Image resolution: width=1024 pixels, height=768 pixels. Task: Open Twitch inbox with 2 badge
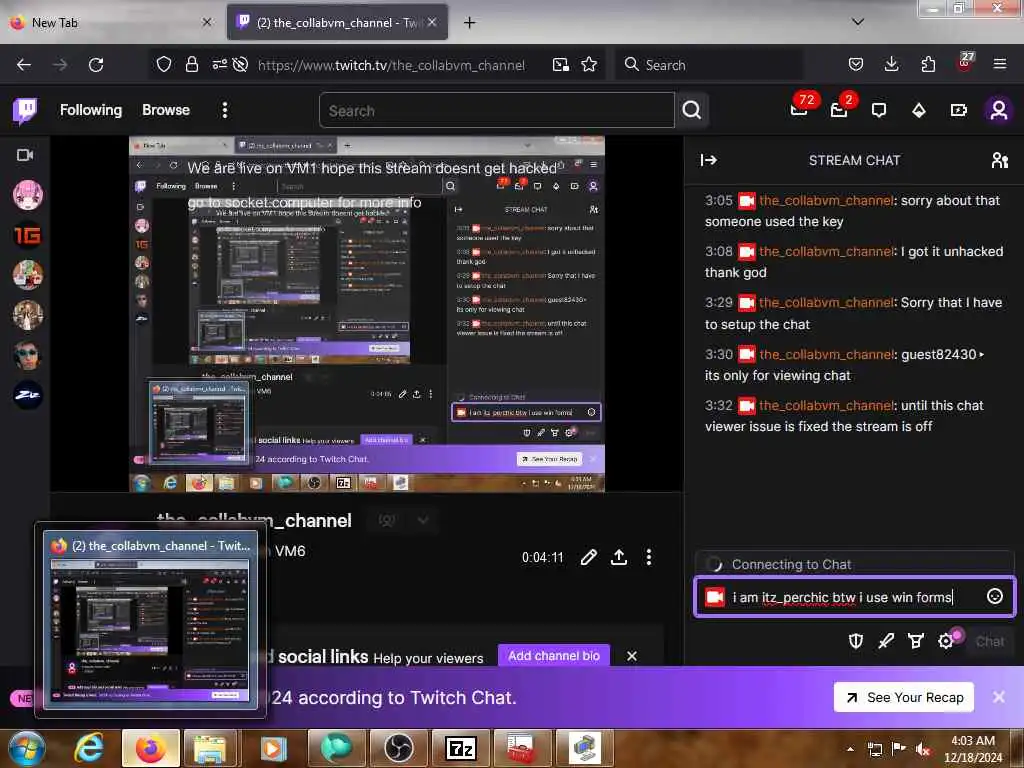click(839, 109)
